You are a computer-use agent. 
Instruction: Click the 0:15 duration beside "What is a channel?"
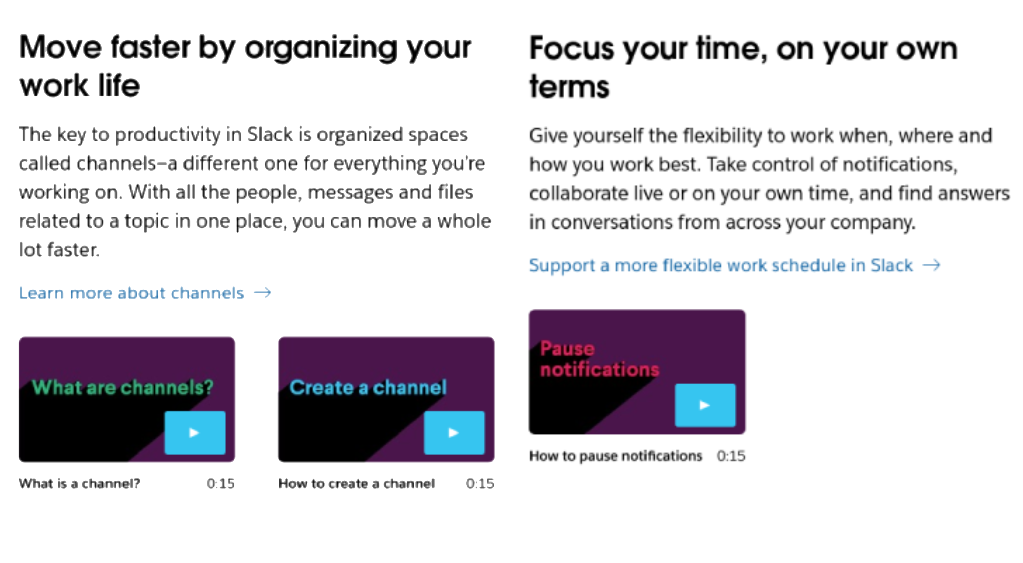[x=221, y=484]
